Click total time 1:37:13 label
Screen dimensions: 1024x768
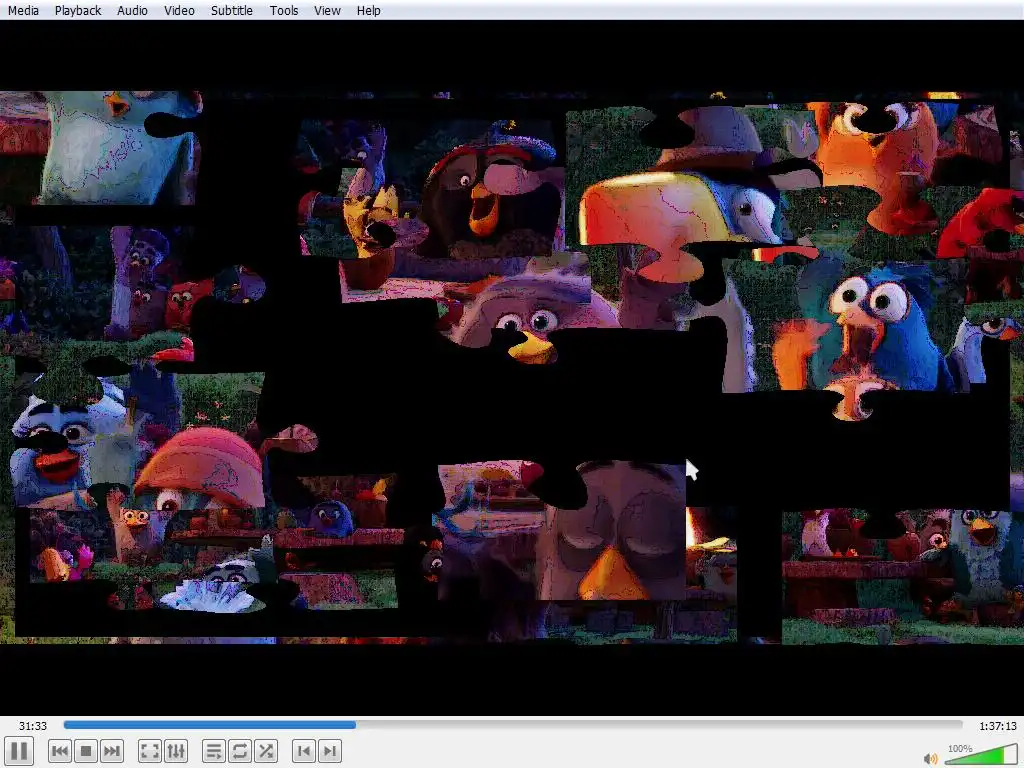point(997,726)
